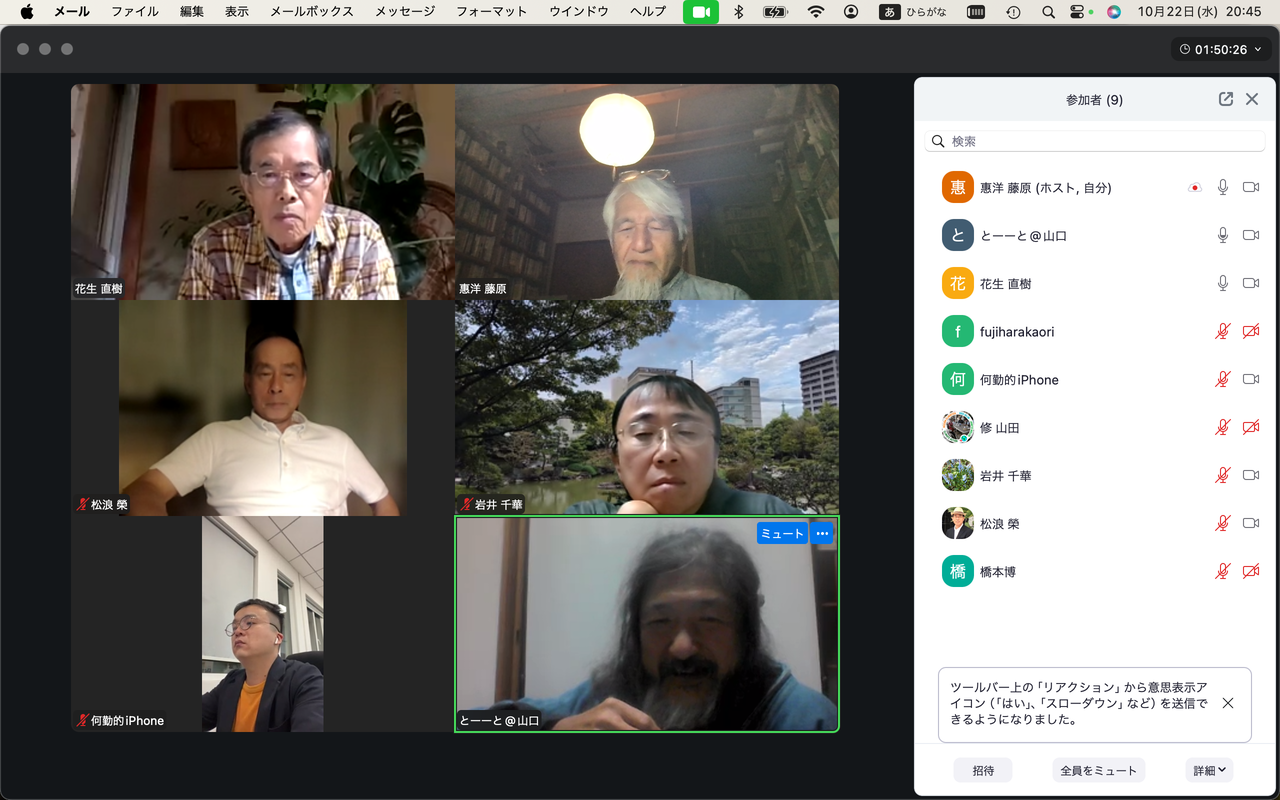Screen dimensions: 1280x800
Task: Click muted microphone icon for 松浪 榮
Action: (x=1222, y=523)
